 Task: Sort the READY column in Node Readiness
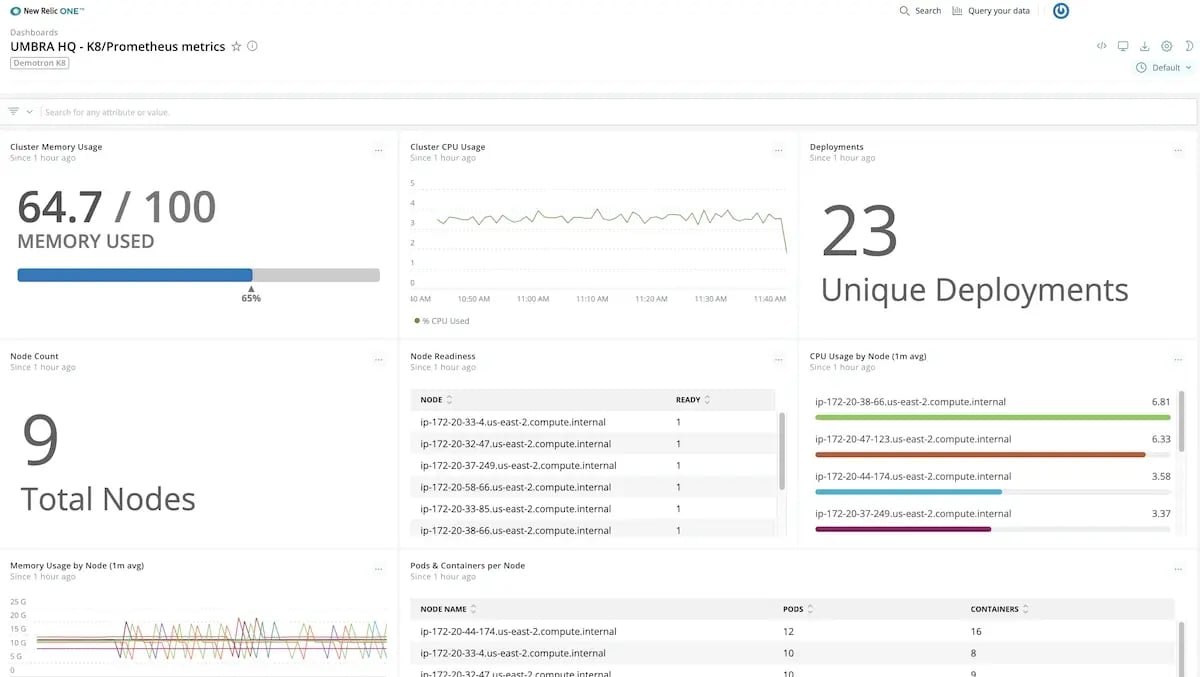tap(690, 399)
